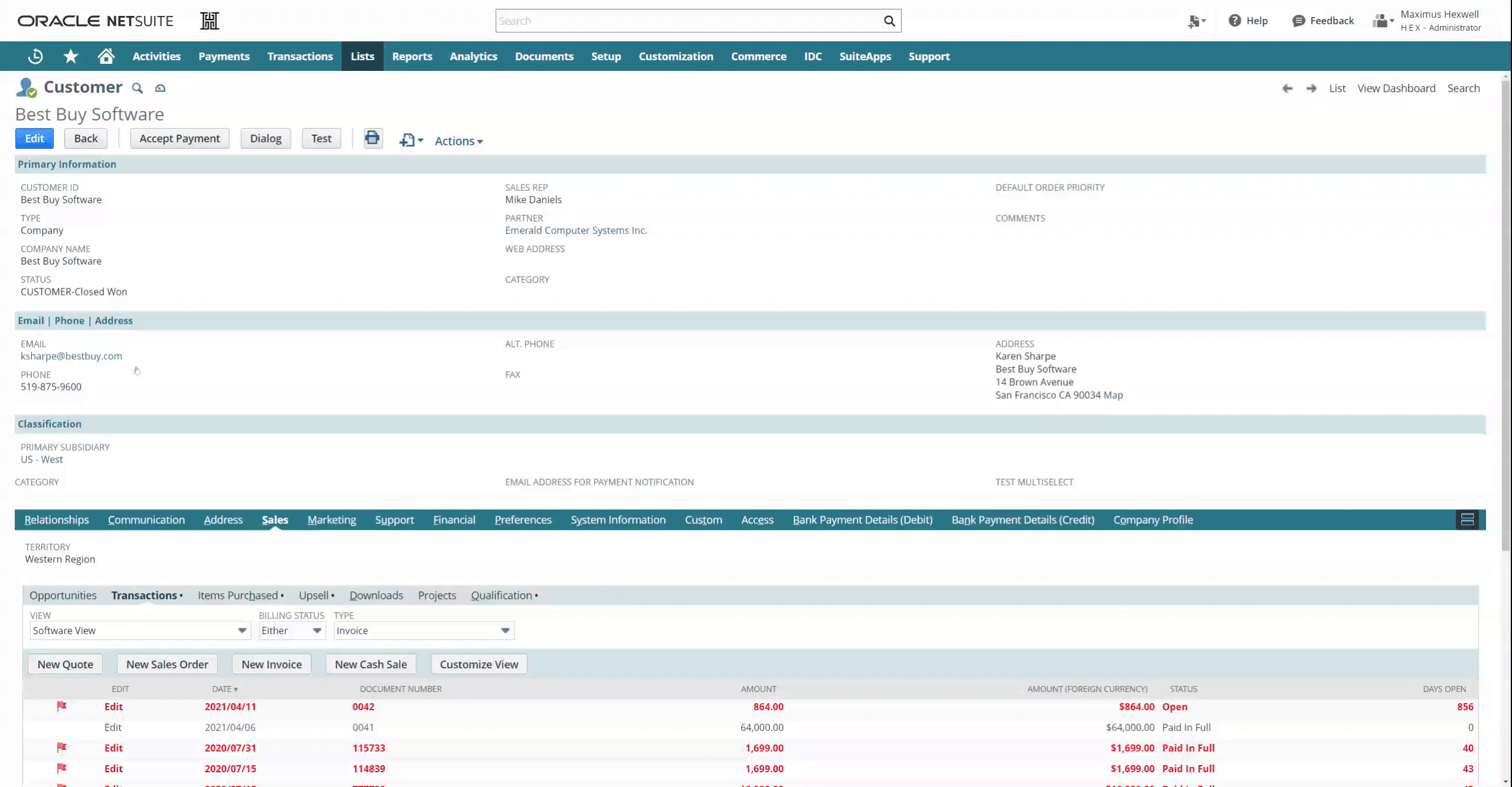Open the Reports menu
Screen dimensions: 1512x787
point(412,56)
